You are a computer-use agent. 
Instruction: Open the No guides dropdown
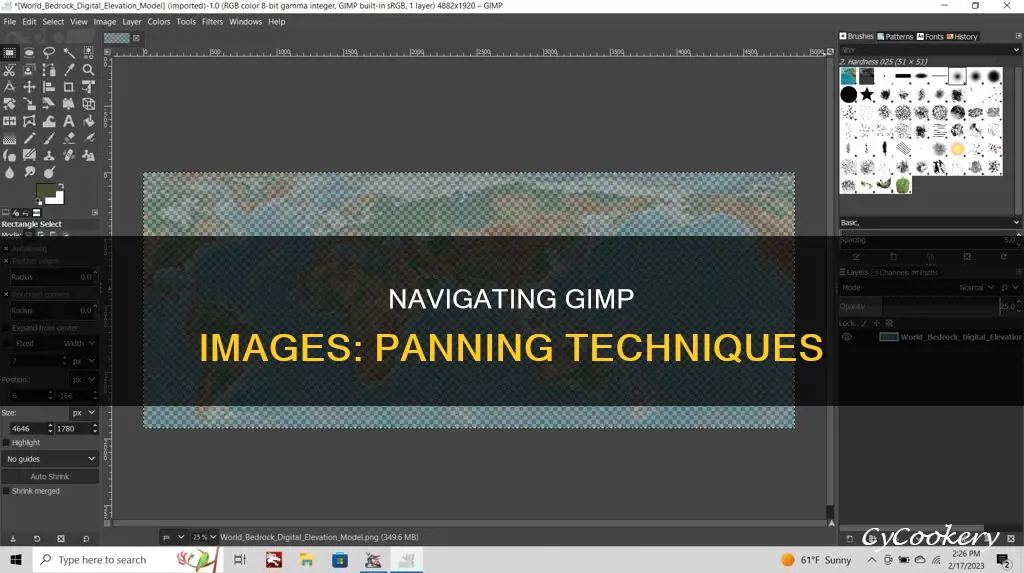pos(50,459)
